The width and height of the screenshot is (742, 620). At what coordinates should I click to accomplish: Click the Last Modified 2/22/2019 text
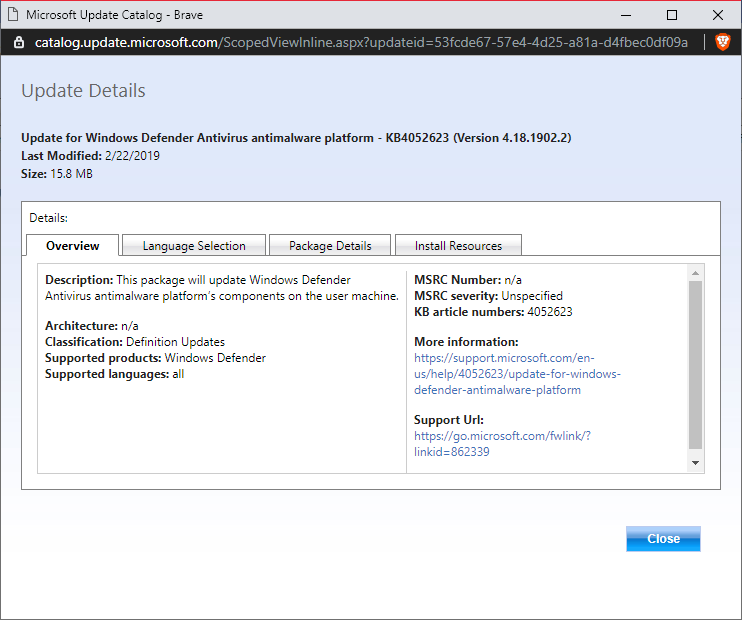(x=90, y=156)
